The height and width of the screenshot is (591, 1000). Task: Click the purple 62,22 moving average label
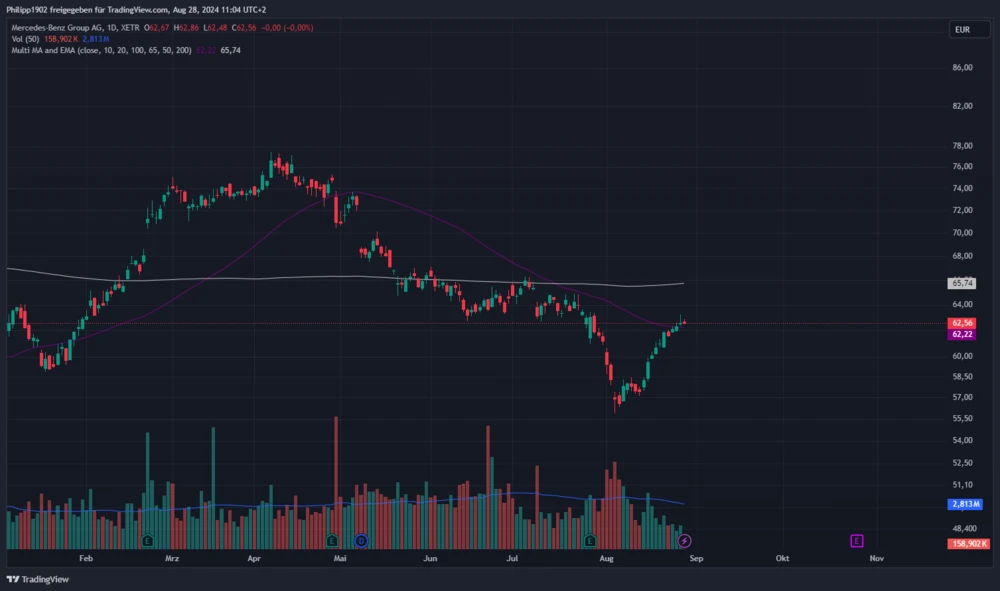962,334
